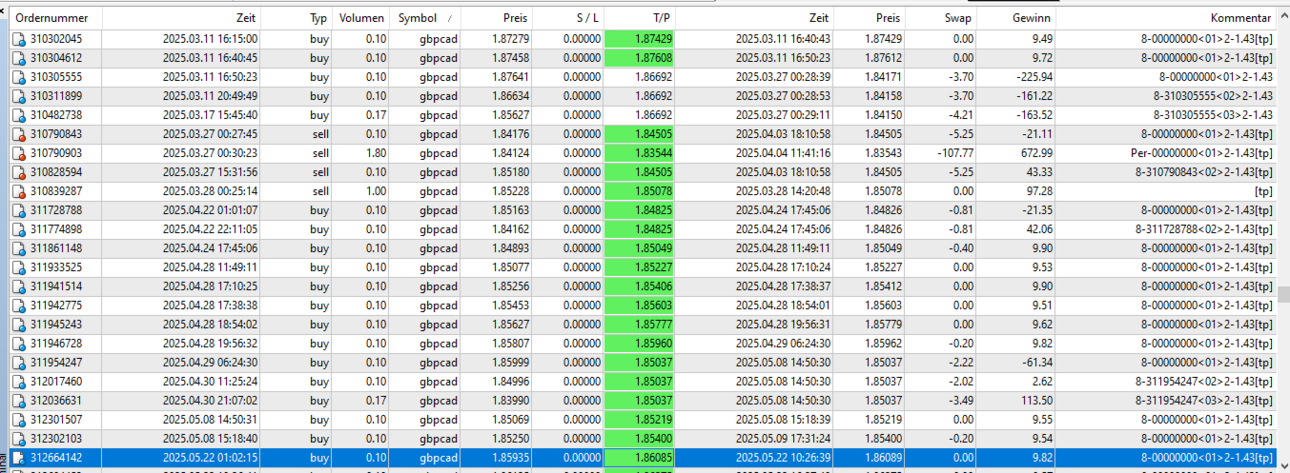Click the T/P cell showing 1.85406
The width and height of the screenshot is (1290, 473).
[640, 286]
